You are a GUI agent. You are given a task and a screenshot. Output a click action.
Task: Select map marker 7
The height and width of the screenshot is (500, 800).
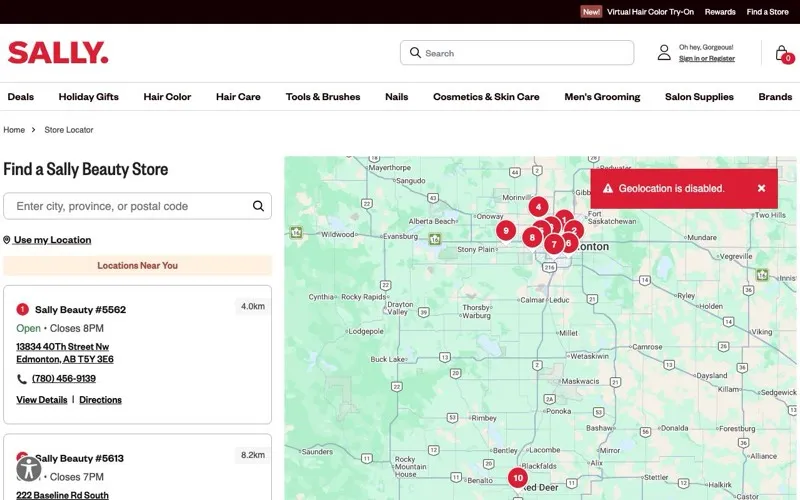[x=554, y=244]
